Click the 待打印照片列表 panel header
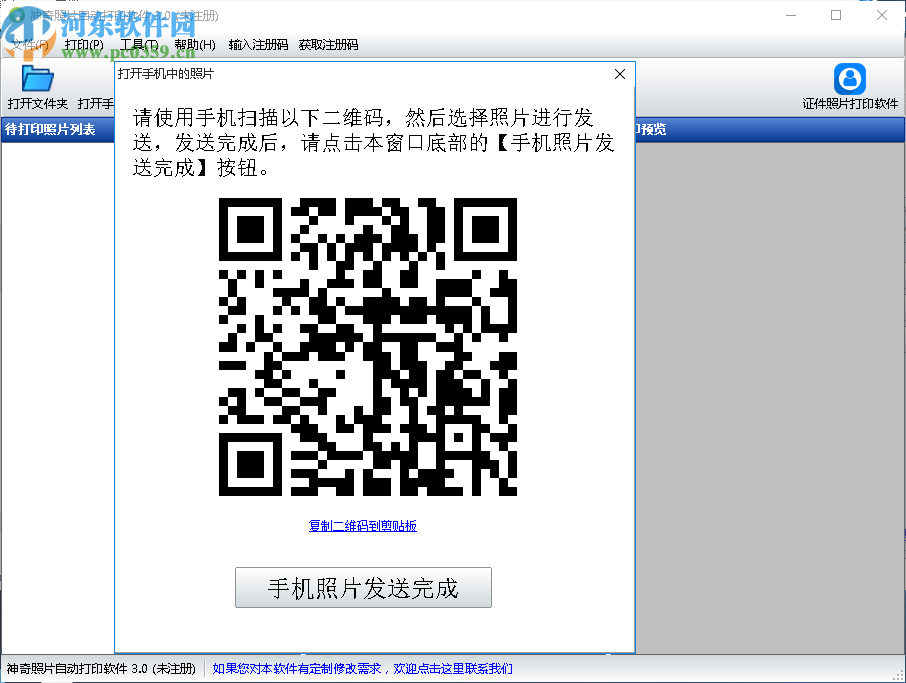The width and height of the screenshot is (906, 683). [58, 129]
